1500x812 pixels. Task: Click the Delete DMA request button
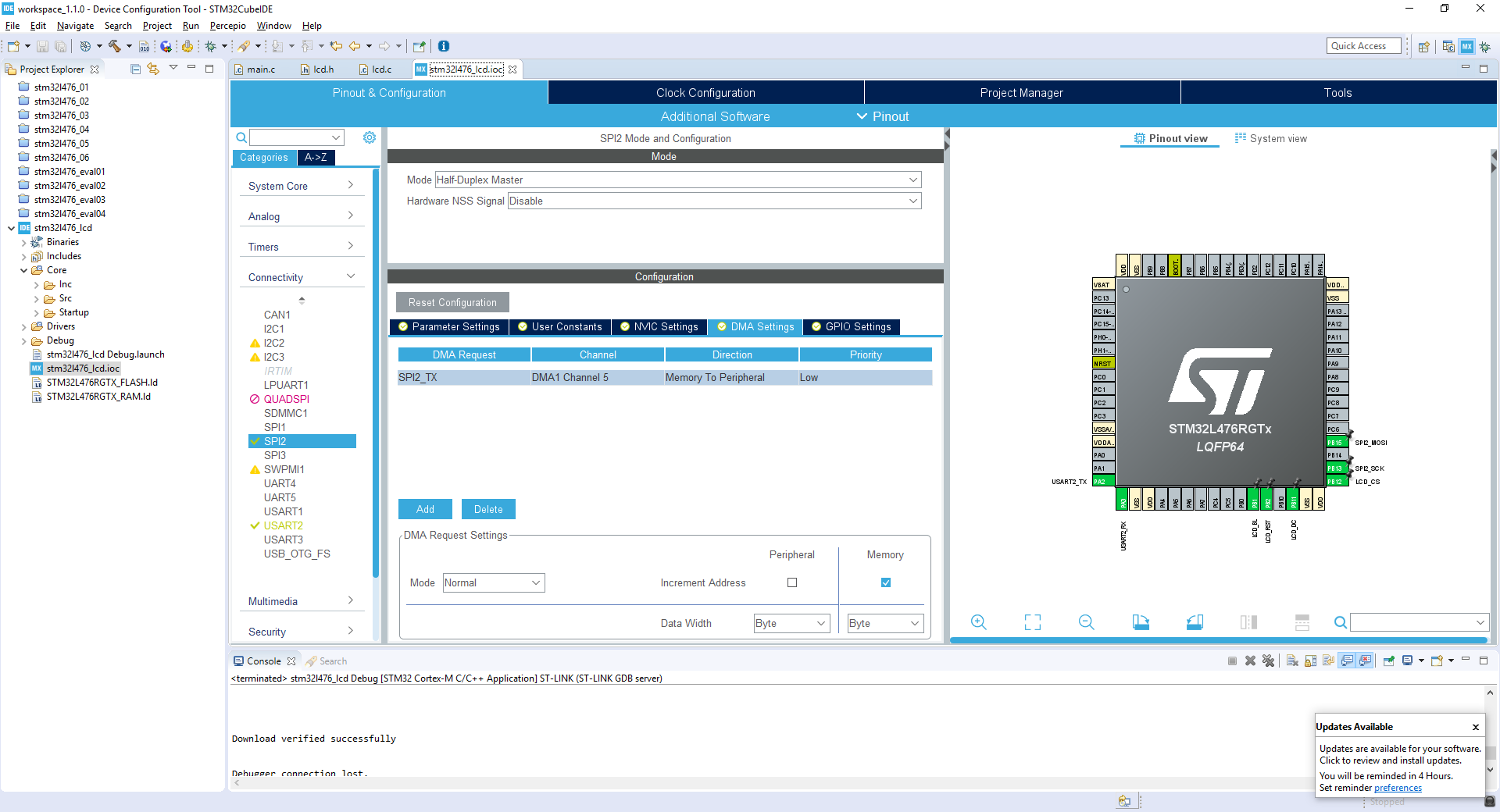pyautogui.click(x=488, y=509)
